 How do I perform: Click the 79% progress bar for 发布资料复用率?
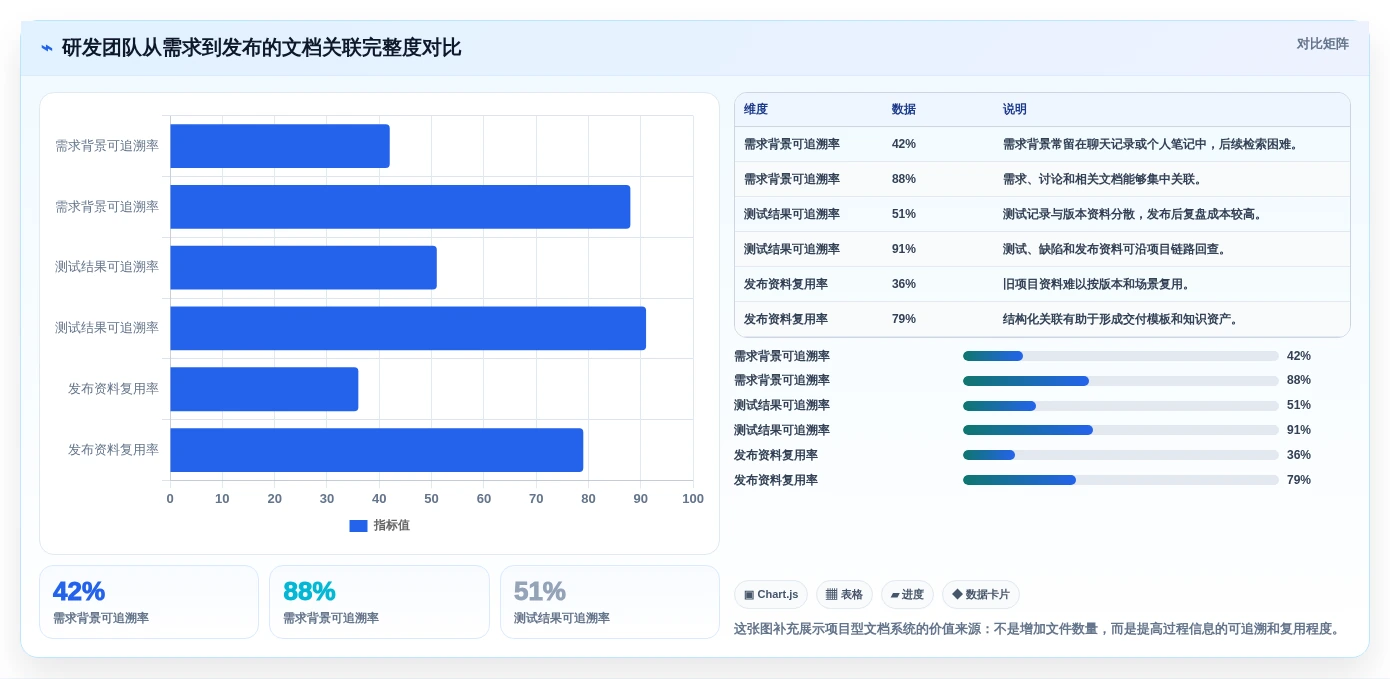pos(1120,481)
